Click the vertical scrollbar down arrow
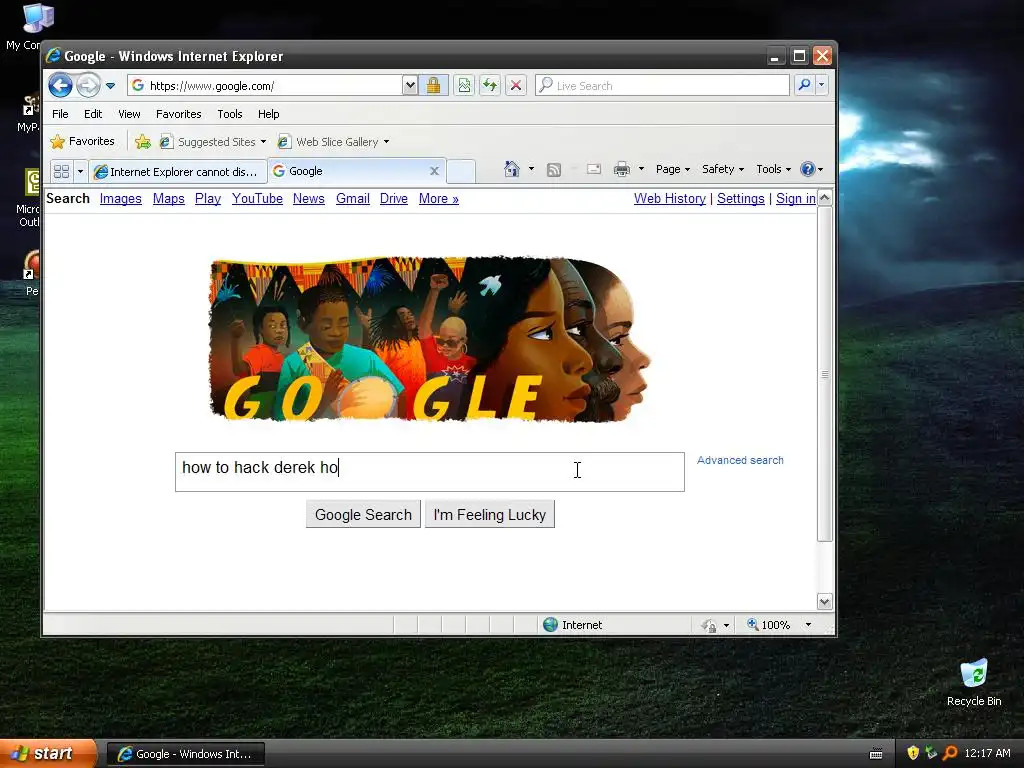The image size is (1024, 768). point(825,601)
